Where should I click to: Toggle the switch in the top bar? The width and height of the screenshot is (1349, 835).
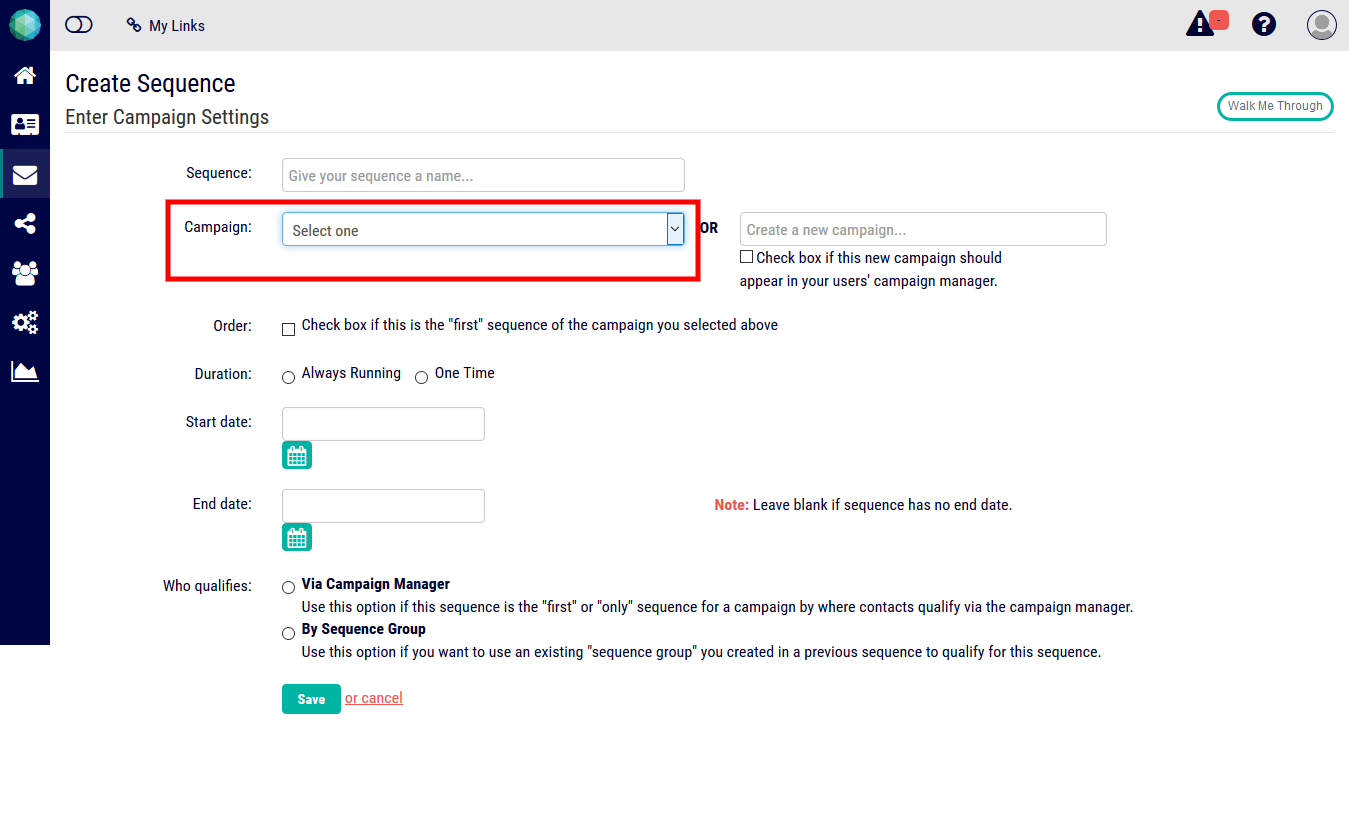click(79, 25)
